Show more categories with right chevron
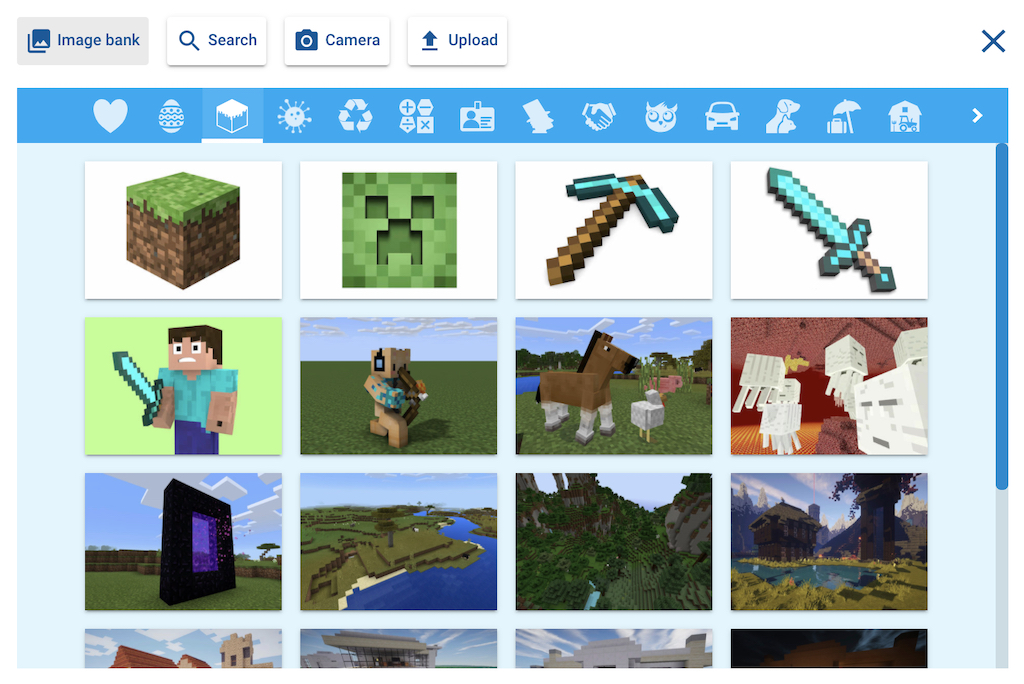1024x684 pixels. click(977, 116)
